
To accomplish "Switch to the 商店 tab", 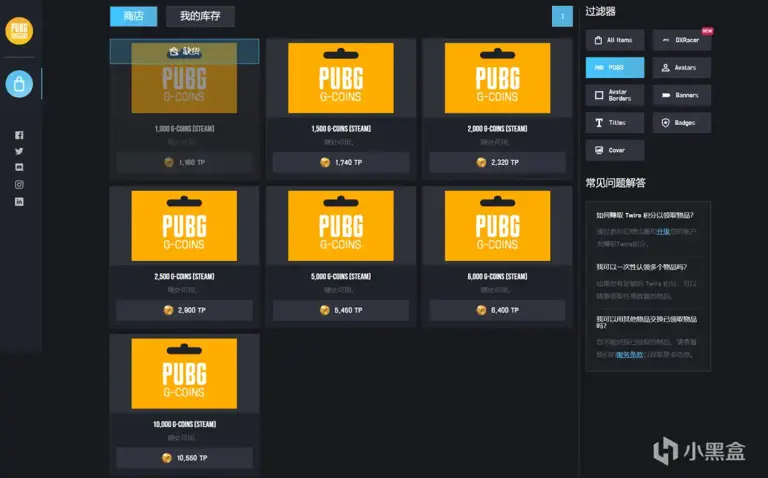I will click(133, 16).
